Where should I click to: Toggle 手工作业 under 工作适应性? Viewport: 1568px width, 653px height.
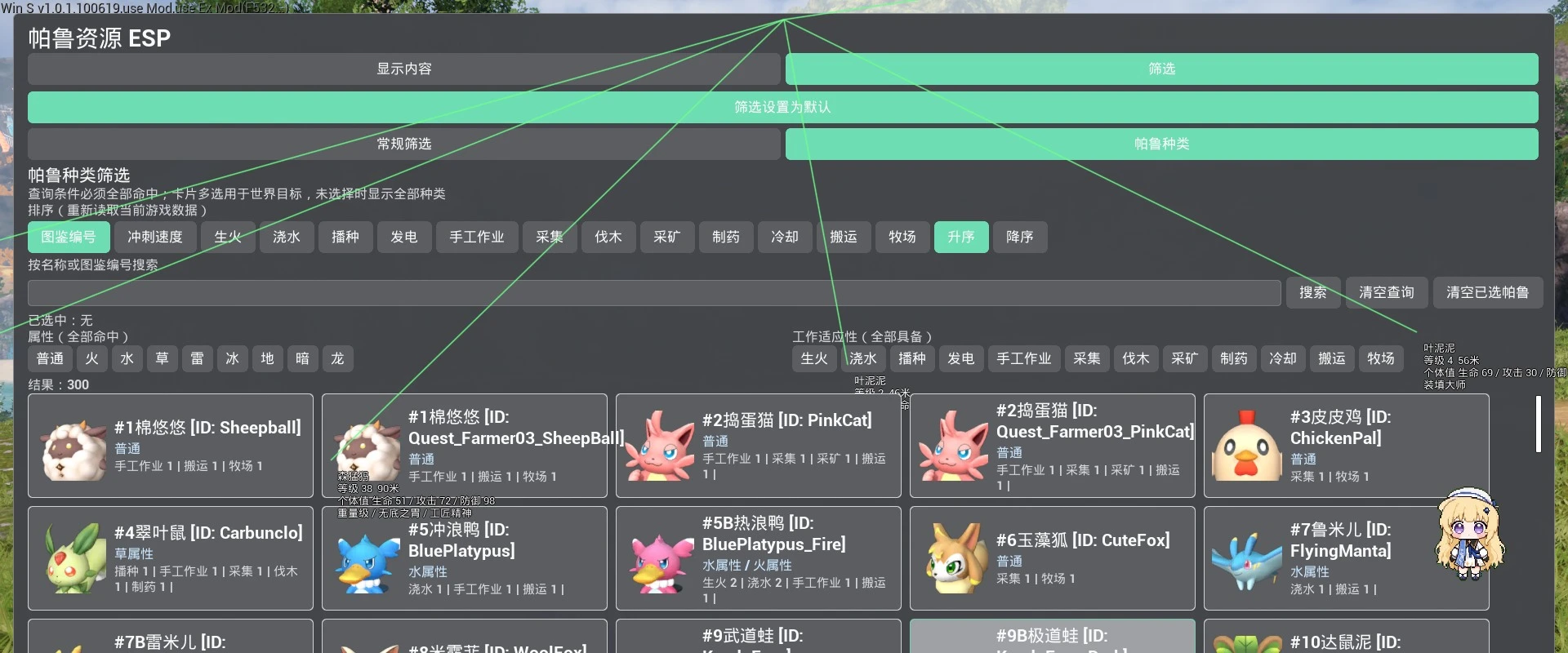tap(1024, 359)
